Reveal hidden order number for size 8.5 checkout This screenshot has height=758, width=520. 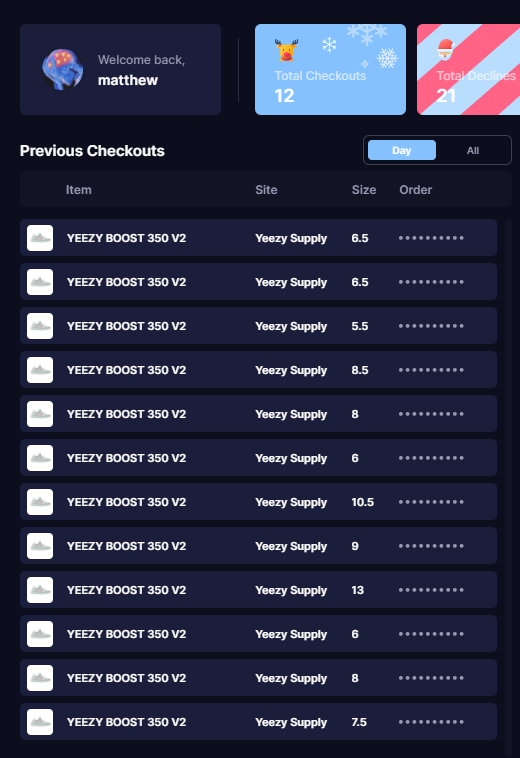coord(431,370)
